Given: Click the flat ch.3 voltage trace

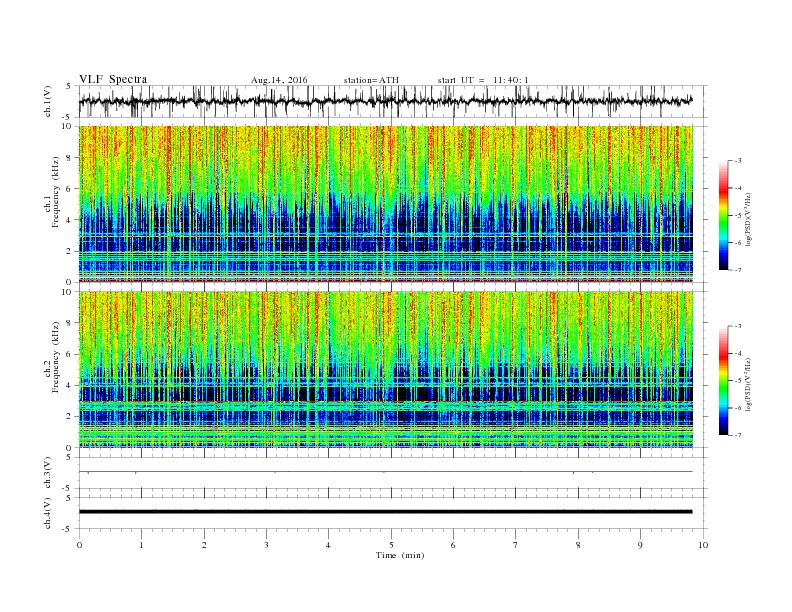Looking at the screenshot, I should tap(385, 472).
